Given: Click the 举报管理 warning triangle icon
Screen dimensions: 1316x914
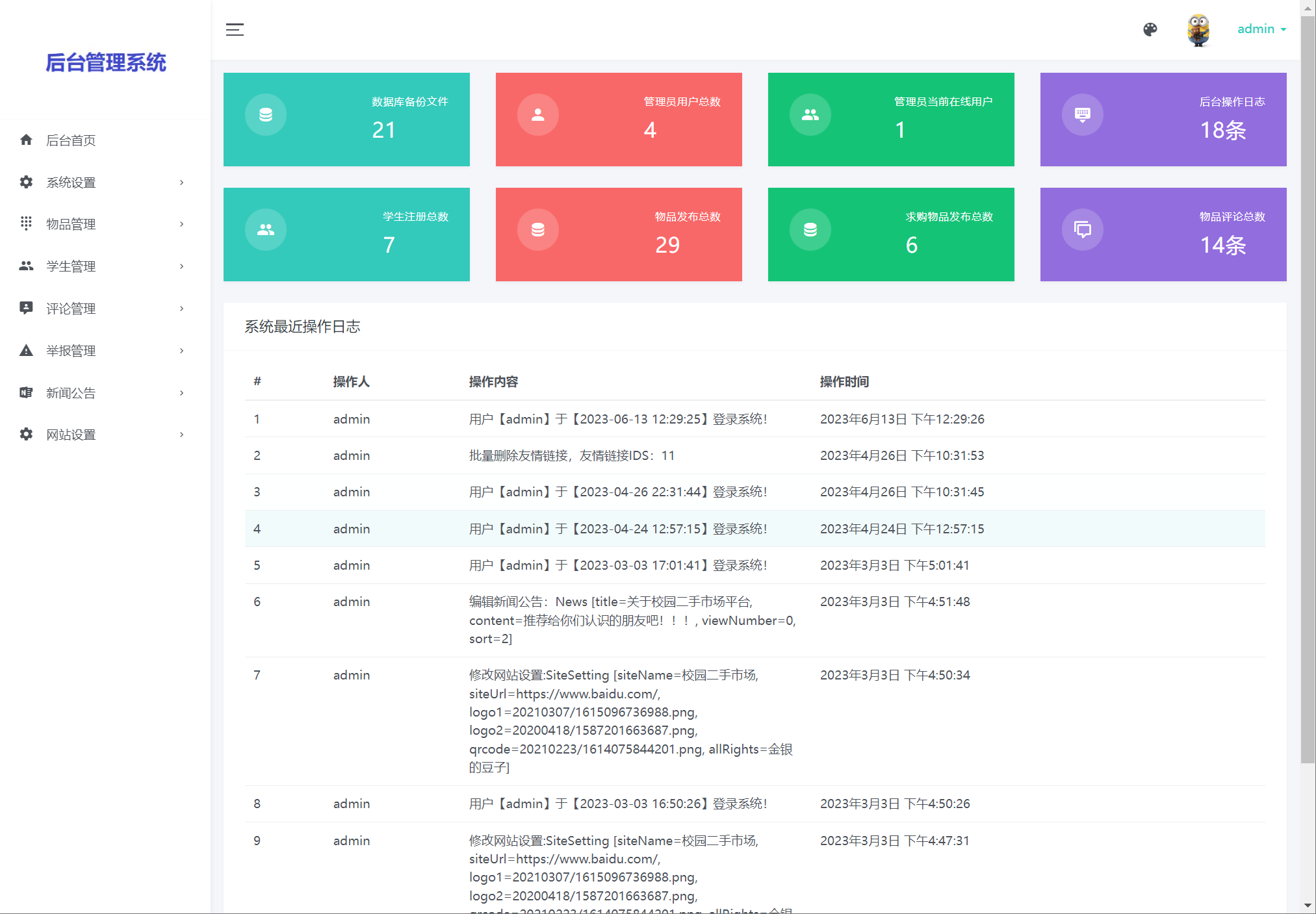Looking at the screenshot, I should pyautogui.click(x=26, y=351).
